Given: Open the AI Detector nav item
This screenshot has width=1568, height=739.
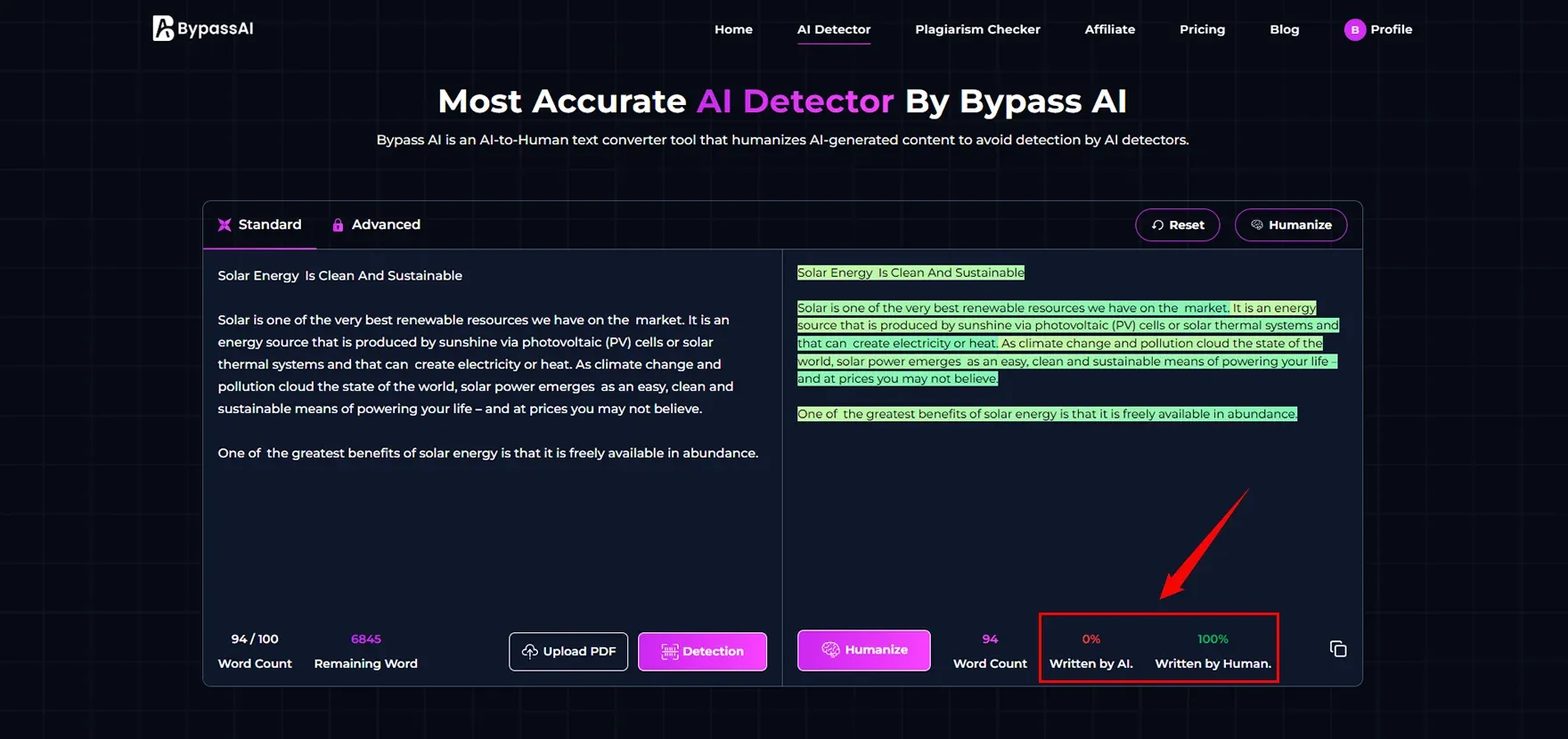Looking at the screenshot, I should [834, 29].
